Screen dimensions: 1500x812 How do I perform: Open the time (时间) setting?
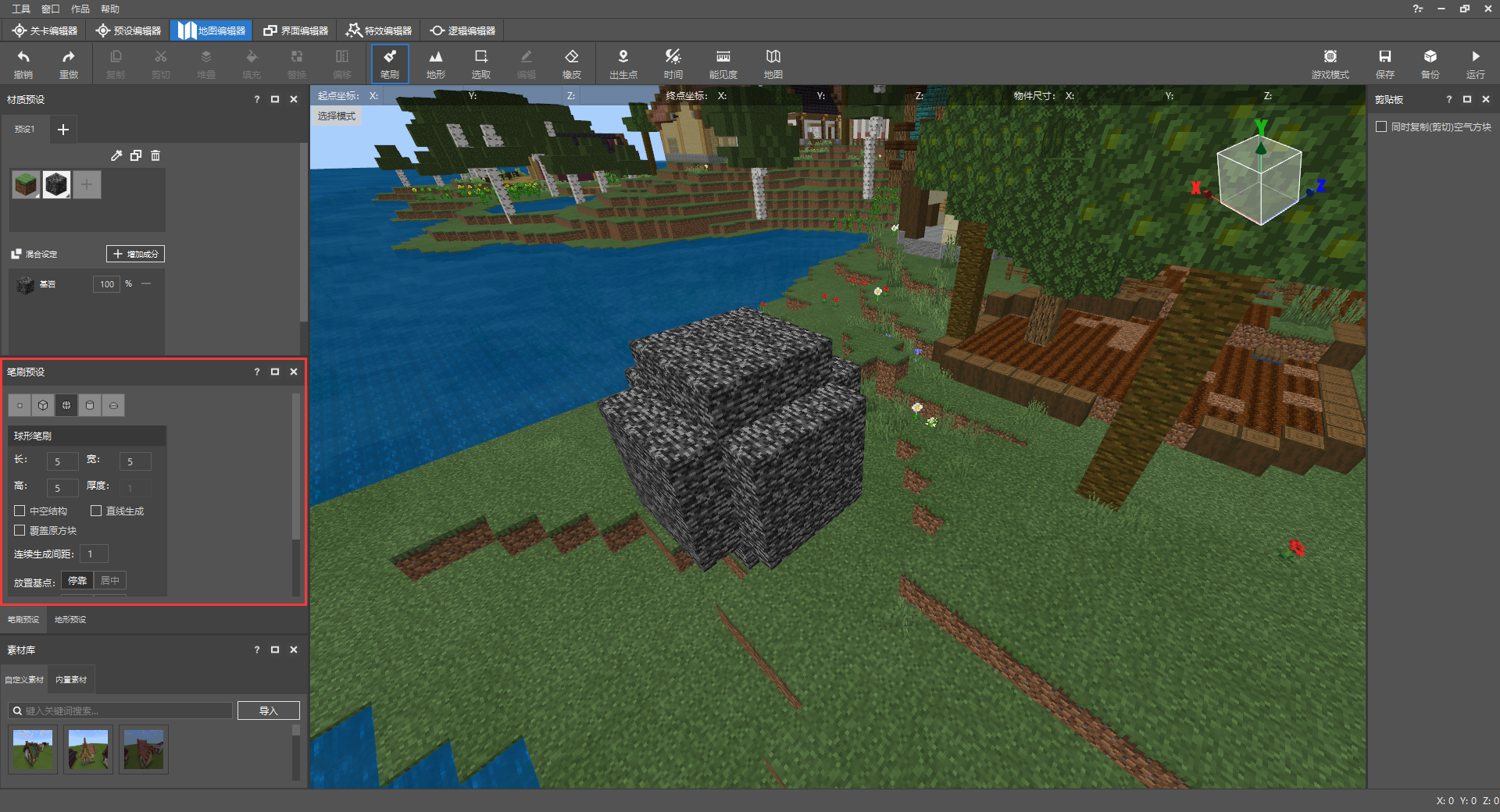pyautogui.click(x=673, y=63)
